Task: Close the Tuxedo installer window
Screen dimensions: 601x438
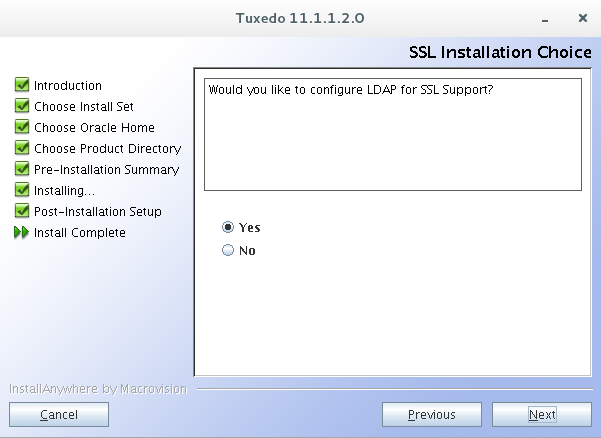Action: pyautogui.click(x=582, y=18)
